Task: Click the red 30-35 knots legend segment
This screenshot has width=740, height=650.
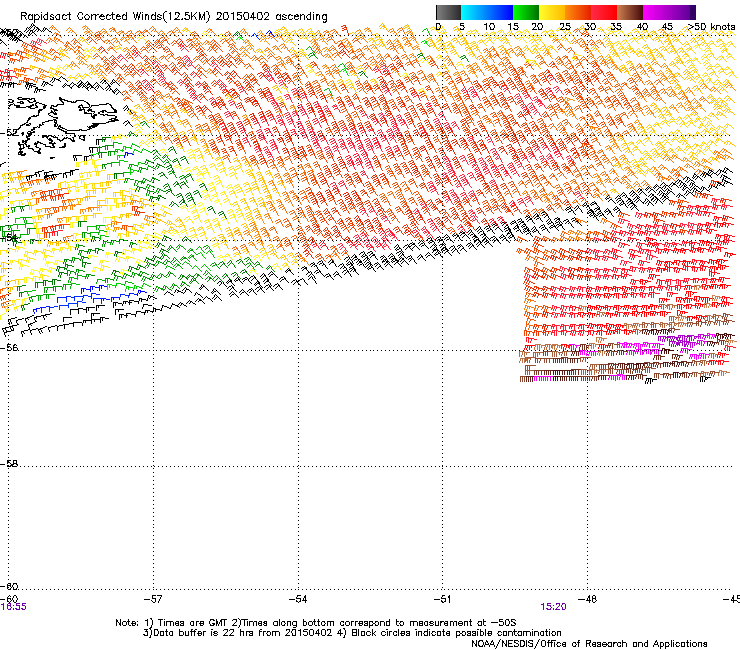Action: tap(604, 12)
